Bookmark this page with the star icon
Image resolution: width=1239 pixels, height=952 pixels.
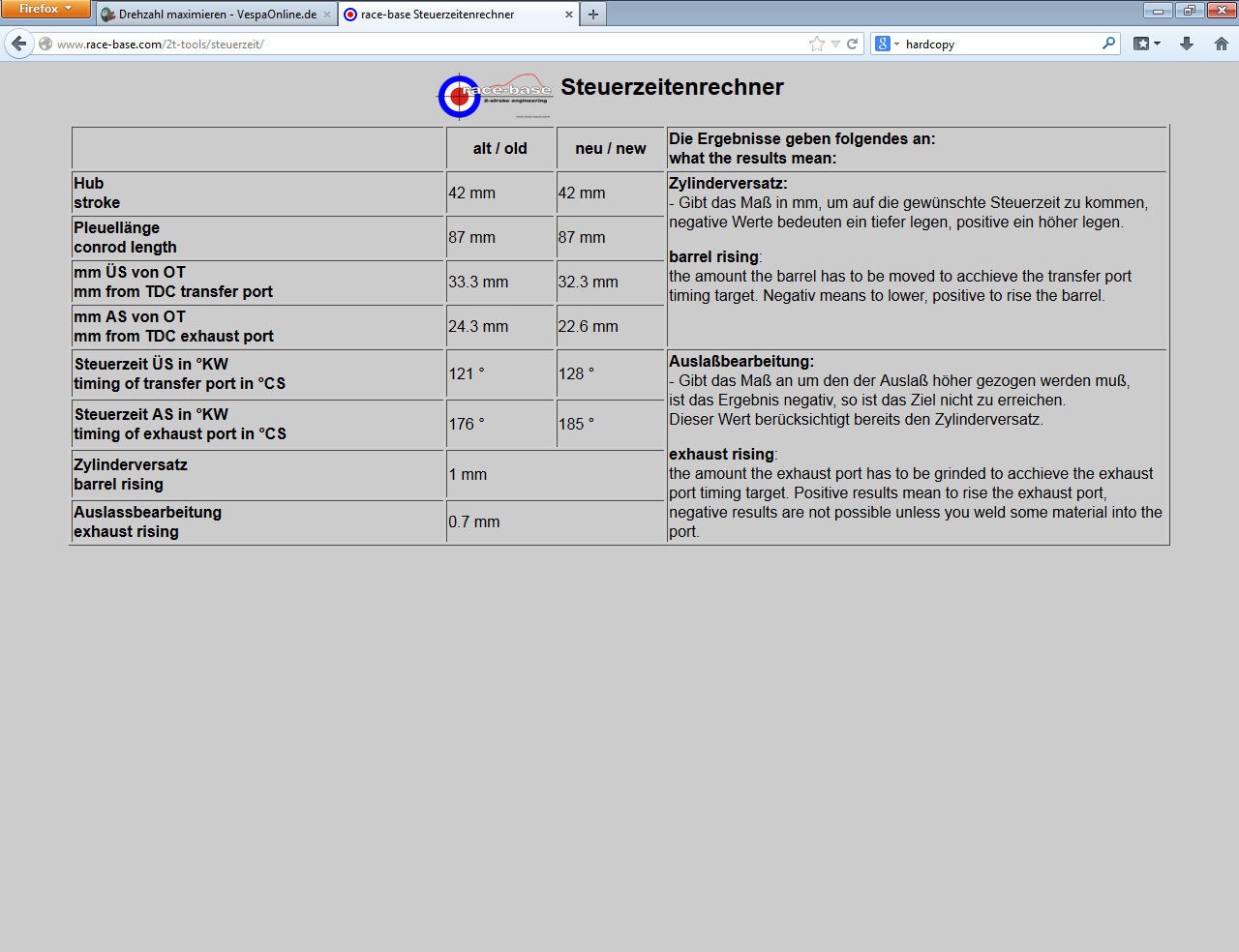(816, 44)
